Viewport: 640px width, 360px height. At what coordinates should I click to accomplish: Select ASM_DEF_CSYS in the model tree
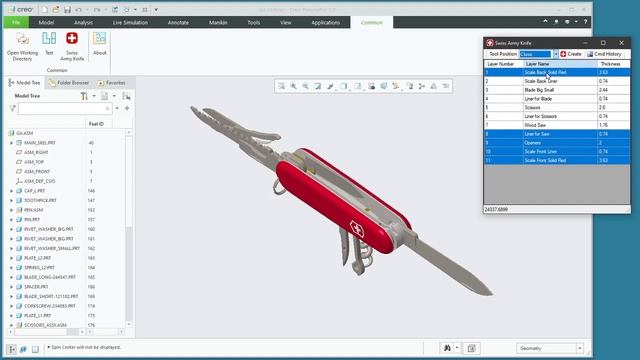[39, 181]
